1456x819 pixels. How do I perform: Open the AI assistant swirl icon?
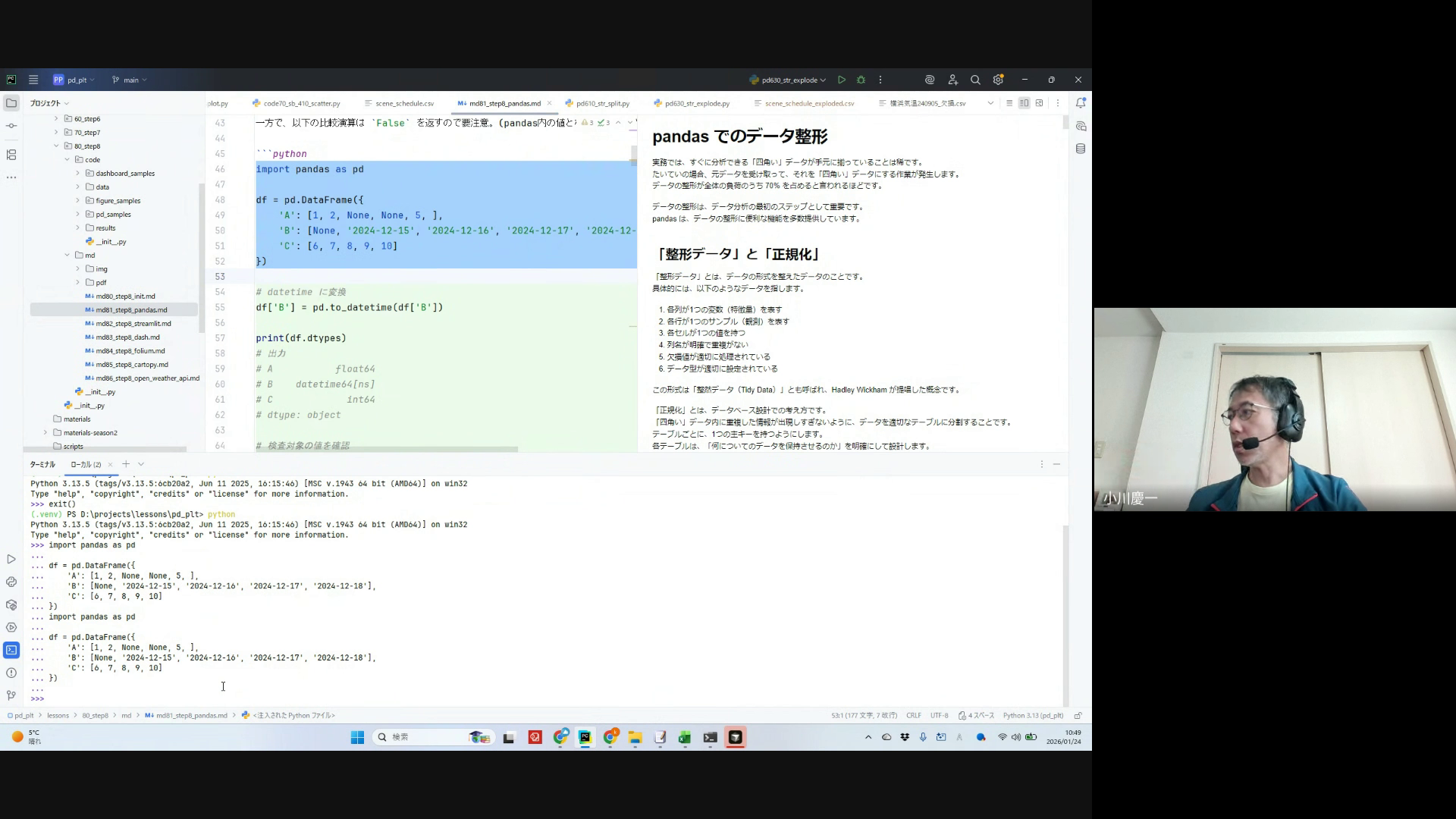tap(930, 80)
